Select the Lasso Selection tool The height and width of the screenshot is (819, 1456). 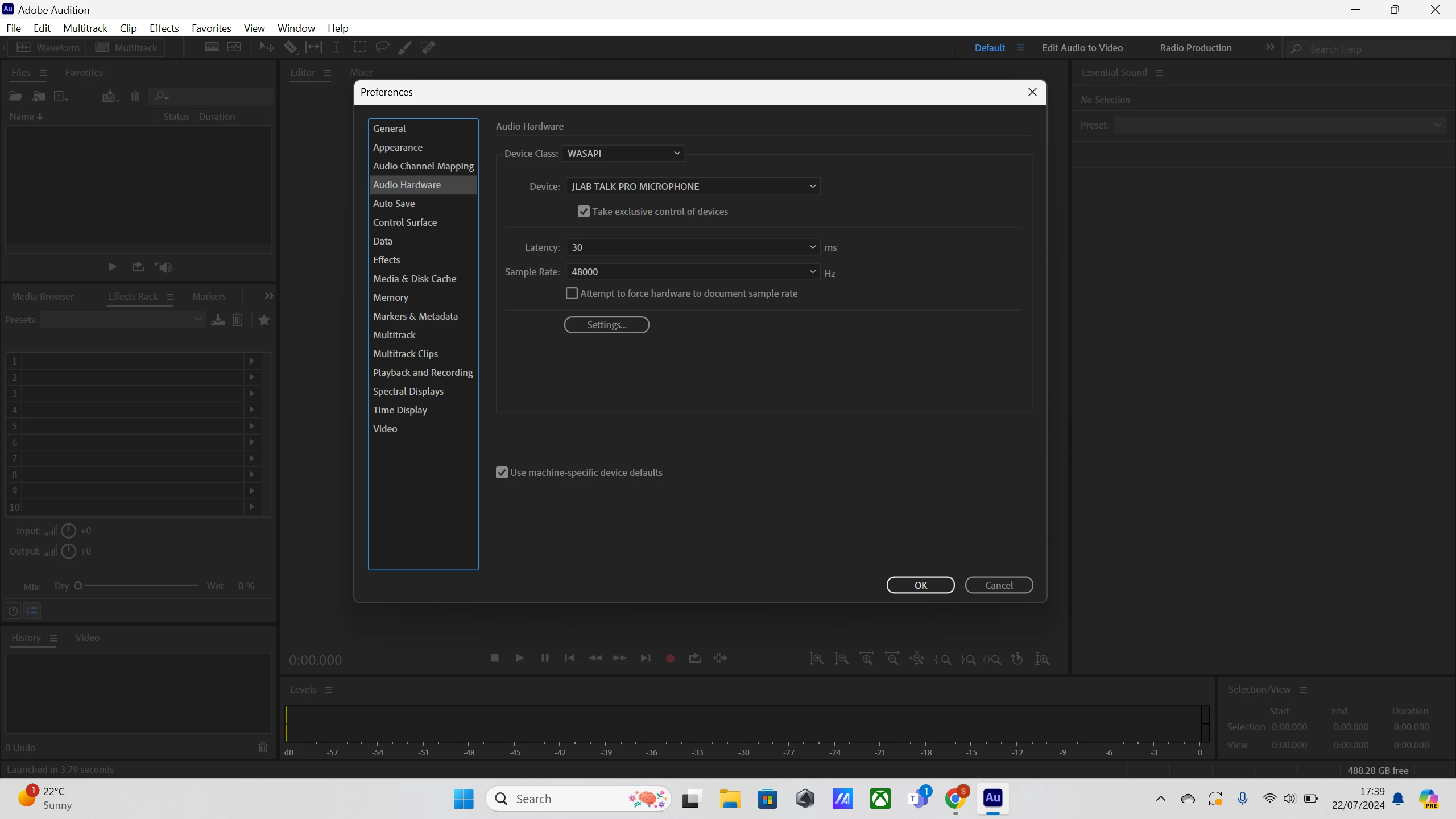(x=382, y=47)
